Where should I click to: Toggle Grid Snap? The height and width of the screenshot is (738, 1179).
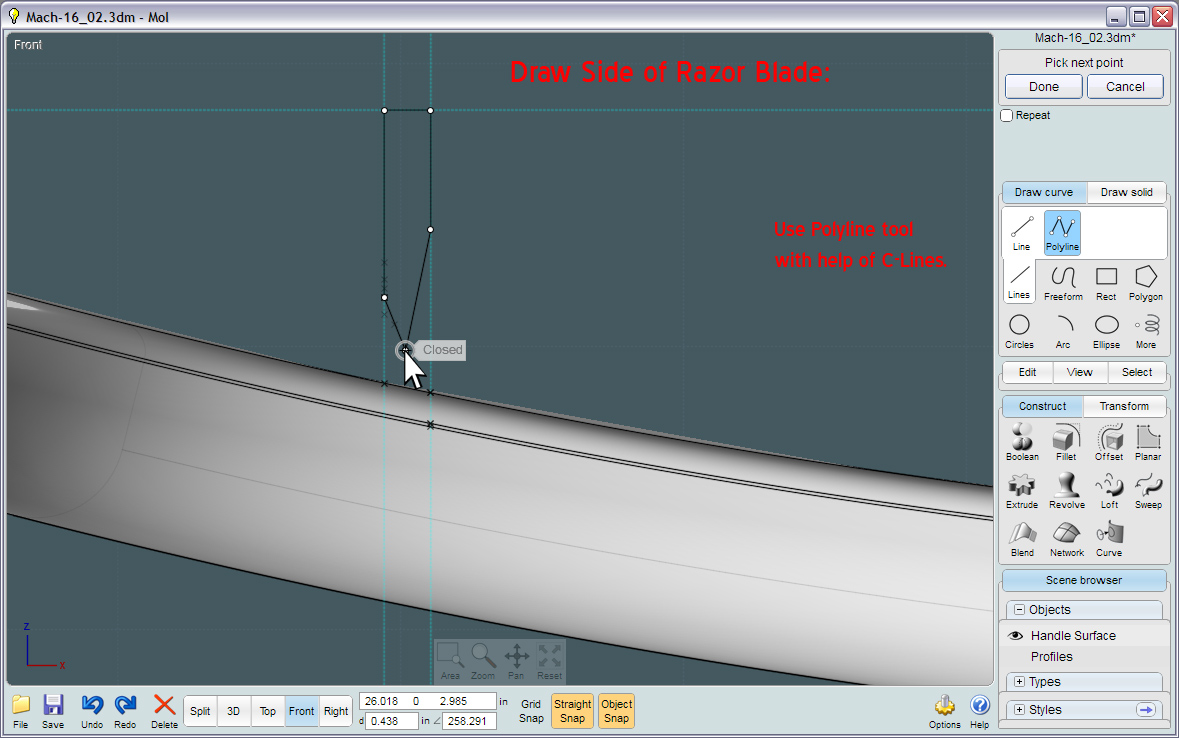[531, 711]
